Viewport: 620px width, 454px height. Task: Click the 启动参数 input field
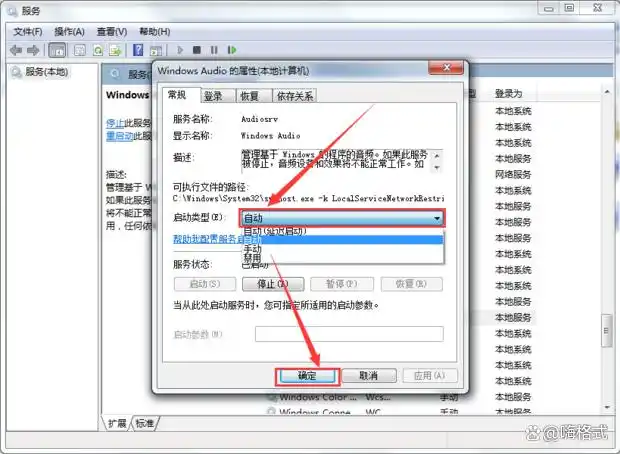coord(349,334)
